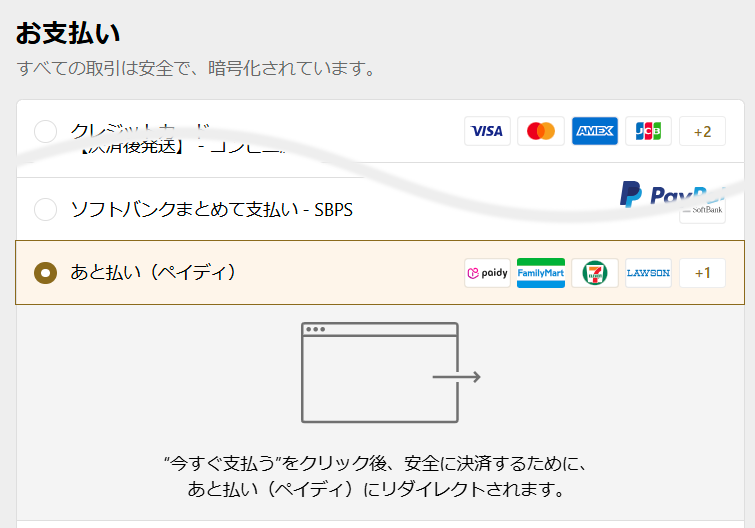Click the Visa card icon

(x=487, y=131)
